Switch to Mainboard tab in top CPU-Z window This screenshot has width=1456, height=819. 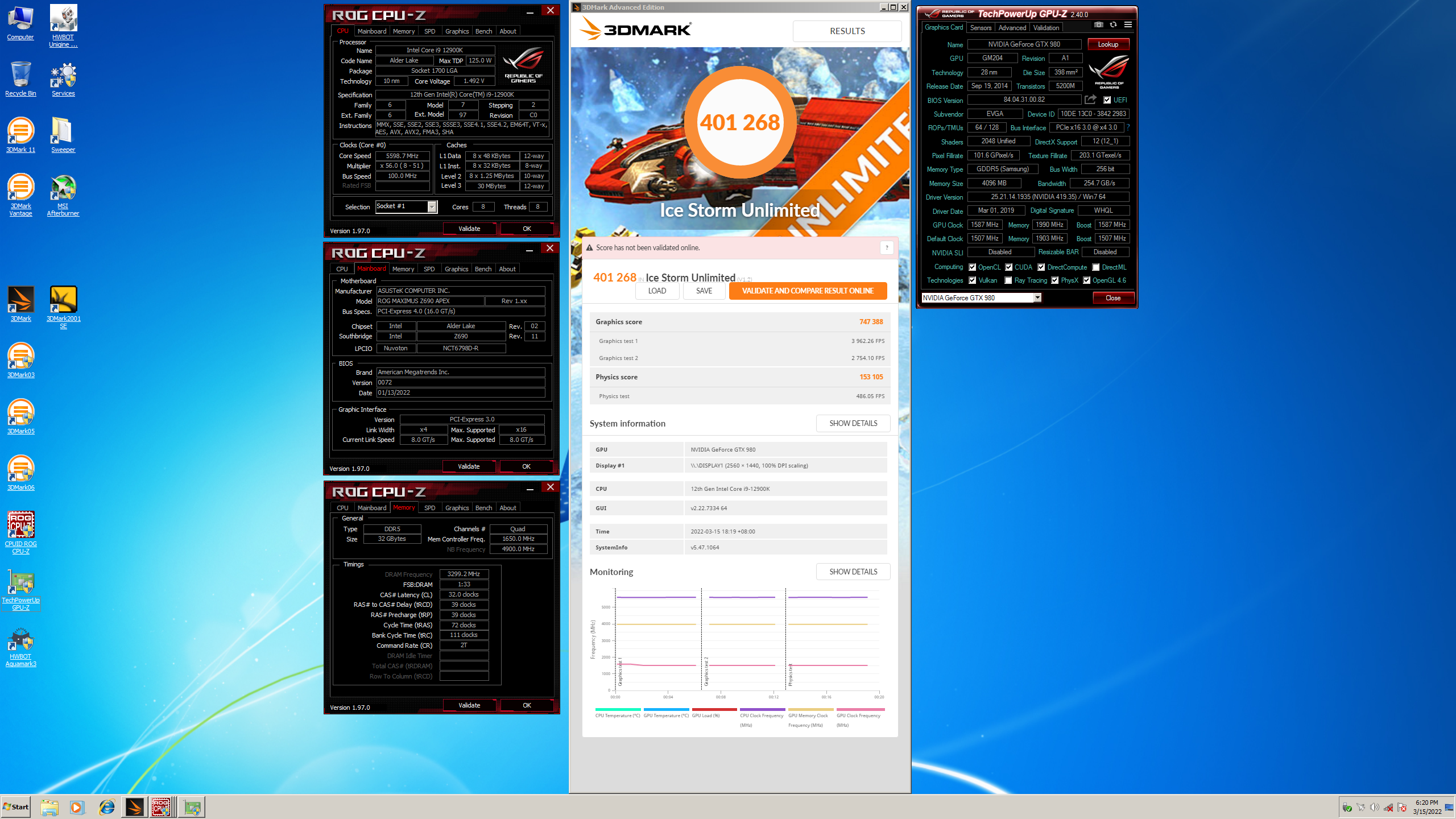click(372, 31)
